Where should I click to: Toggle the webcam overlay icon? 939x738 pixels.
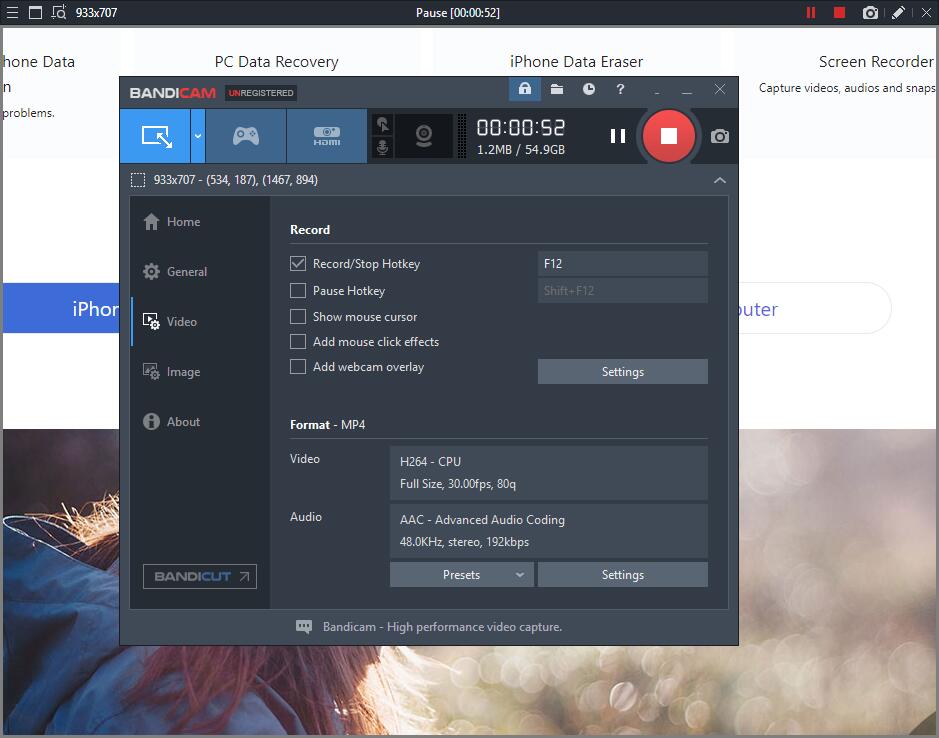pos(424,136)
